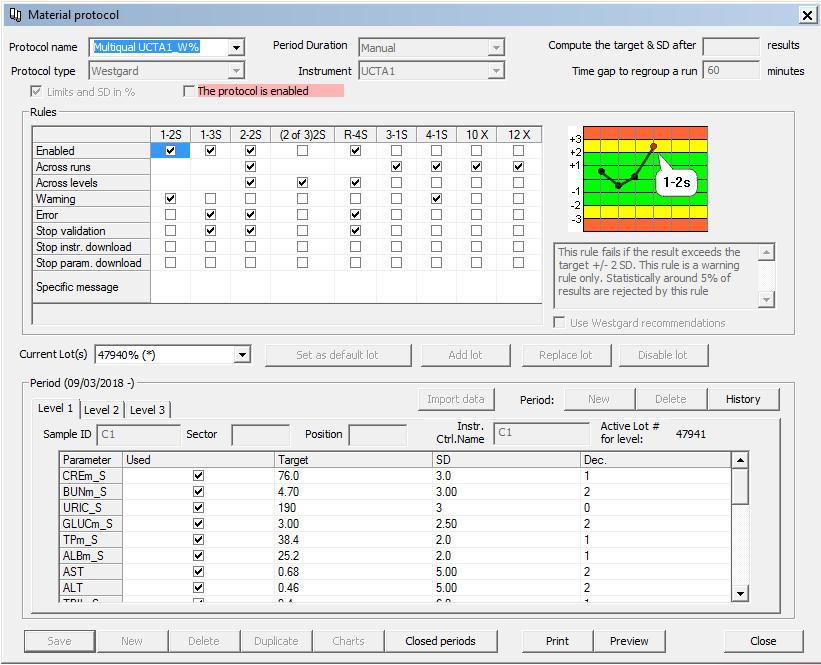This screenshot has width=821, height=665.
Task: Click the Specific message cell for 1-2S
Action: 170,287
